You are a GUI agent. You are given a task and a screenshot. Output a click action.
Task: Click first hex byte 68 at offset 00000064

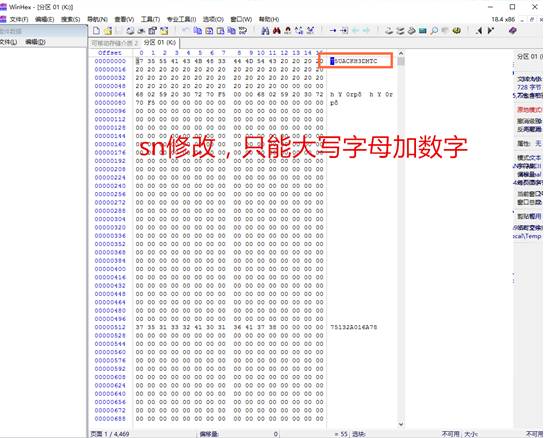pyautogui.click(x=139, y=94)
